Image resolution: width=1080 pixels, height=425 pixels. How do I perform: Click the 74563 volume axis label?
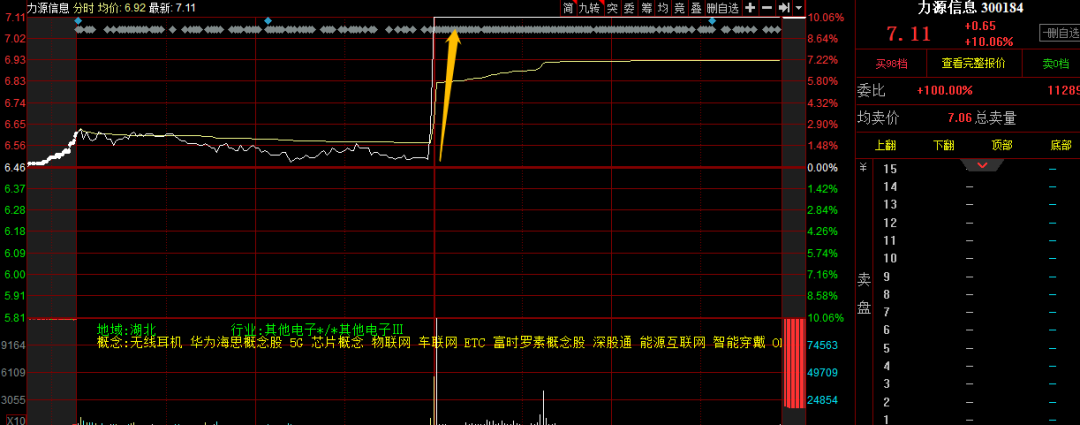[x=824, y=345]
